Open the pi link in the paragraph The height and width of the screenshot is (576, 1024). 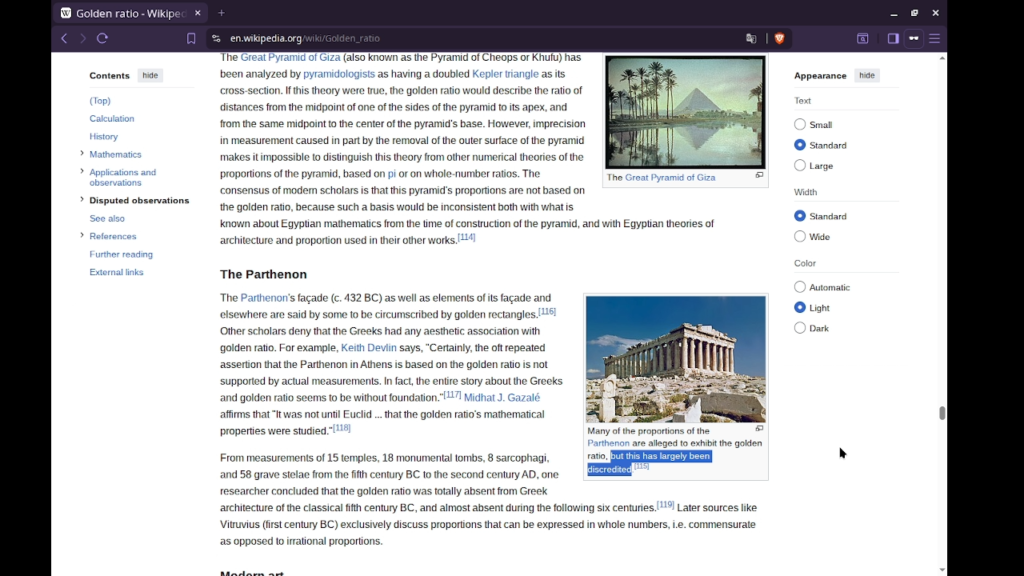[392, 174]
